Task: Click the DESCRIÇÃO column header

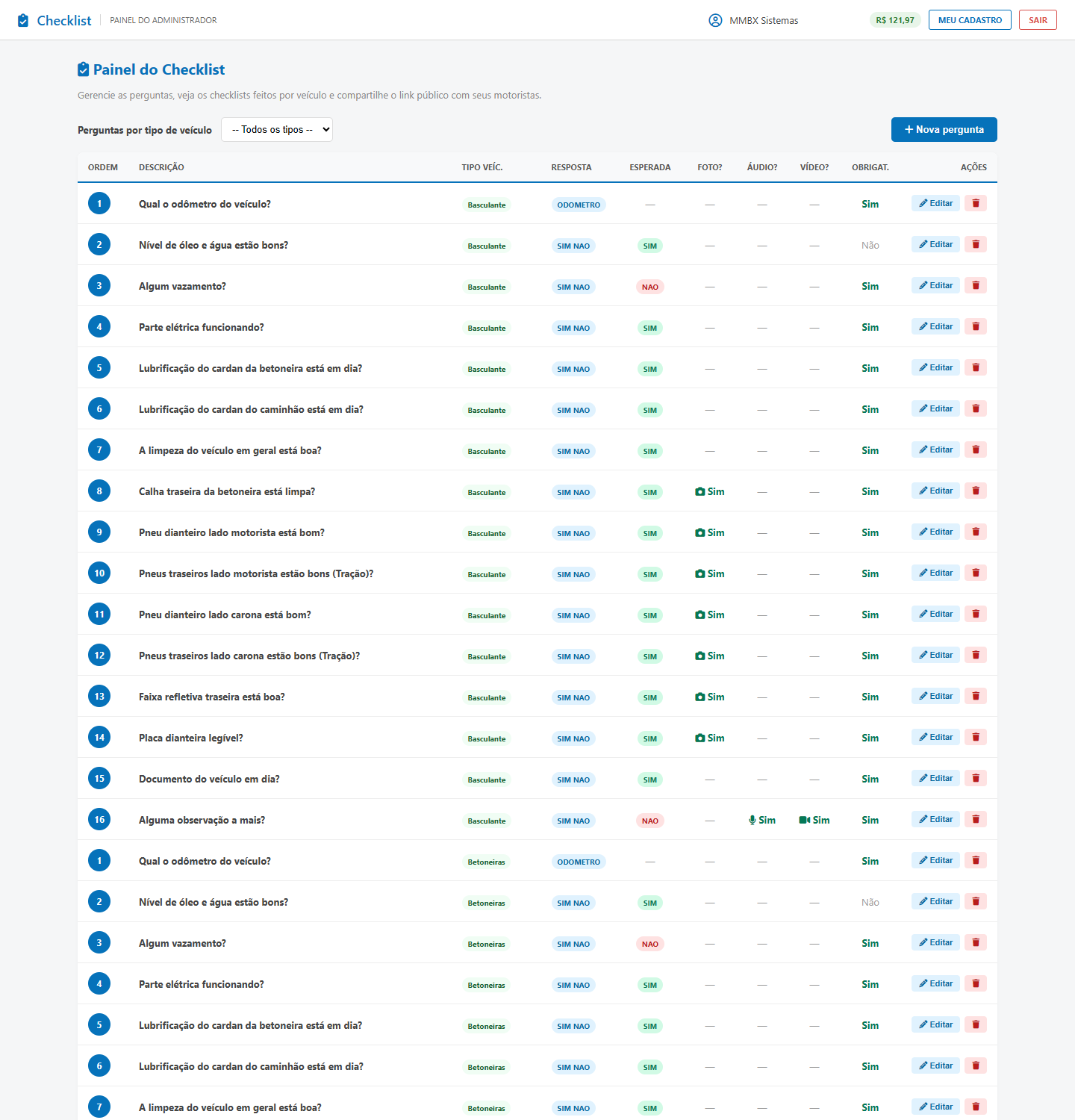Action: [161, 167]
